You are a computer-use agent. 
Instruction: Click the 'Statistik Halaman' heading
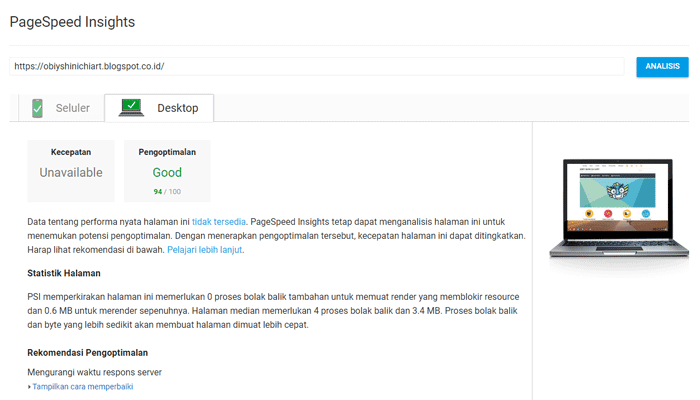[x=64, y=273]
